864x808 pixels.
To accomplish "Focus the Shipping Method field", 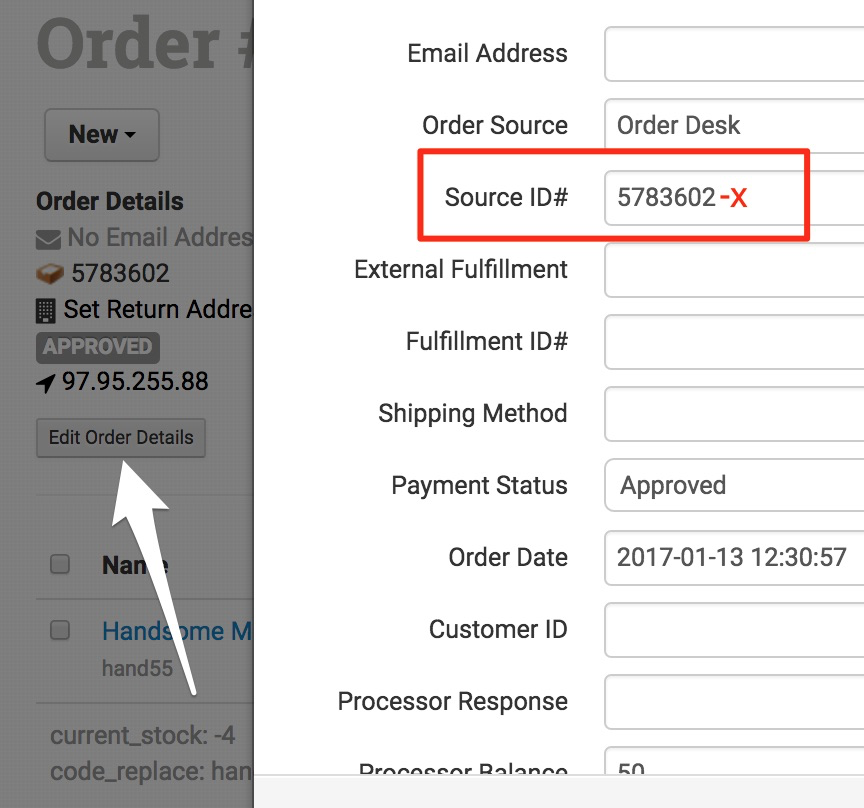I will [735, 414].
